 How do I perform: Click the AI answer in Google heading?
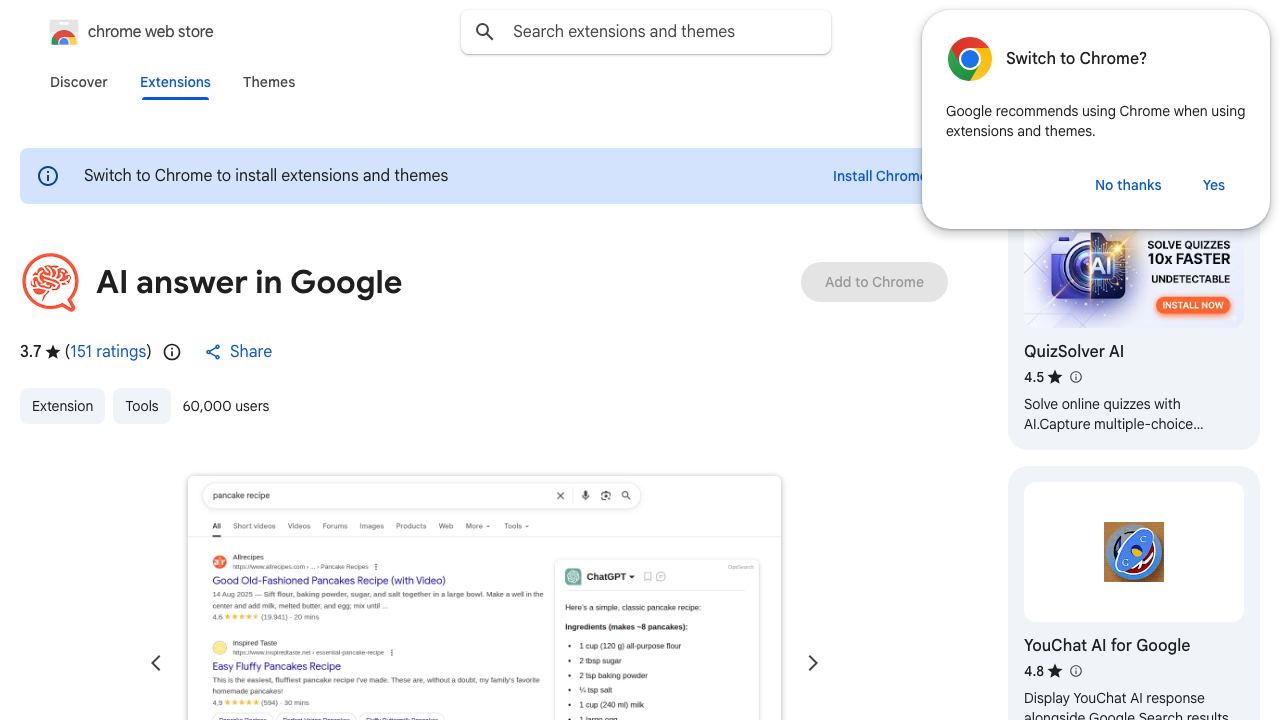point(249,282)
